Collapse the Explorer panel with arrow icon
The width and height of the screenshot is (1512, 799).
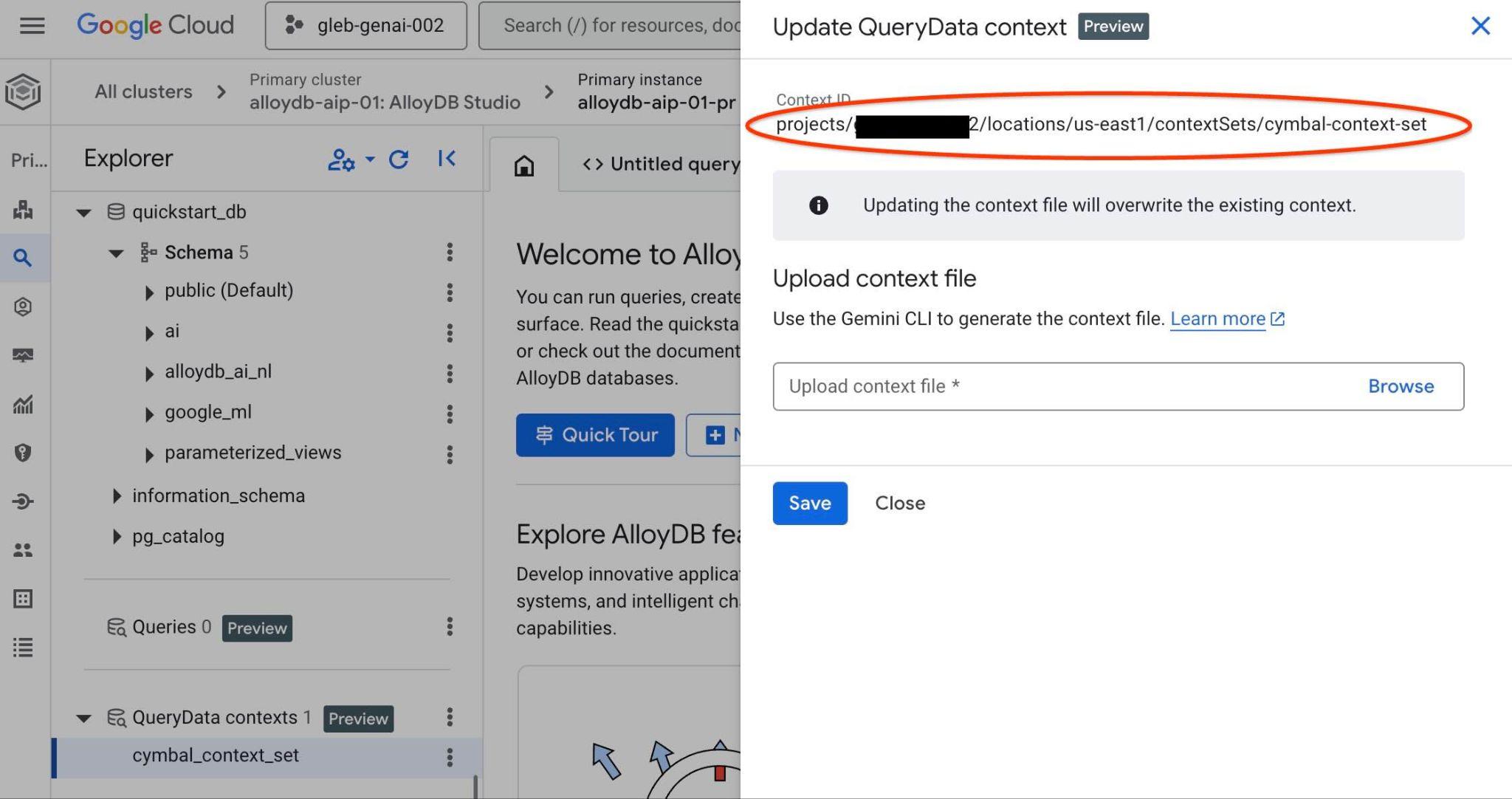tap(447, 159)
